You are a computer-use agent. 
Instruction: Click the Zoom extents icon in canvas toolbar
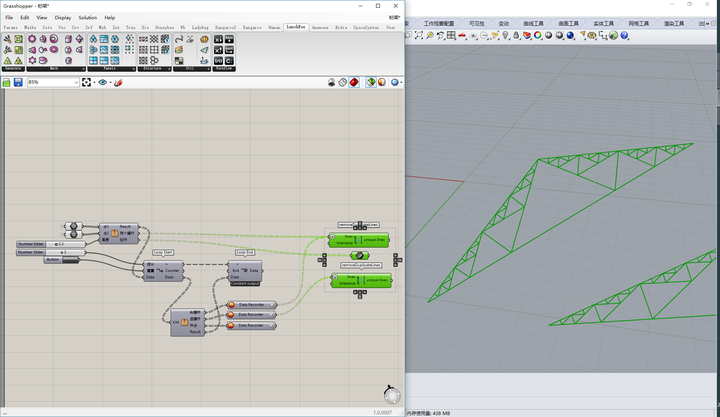(87, 82)
